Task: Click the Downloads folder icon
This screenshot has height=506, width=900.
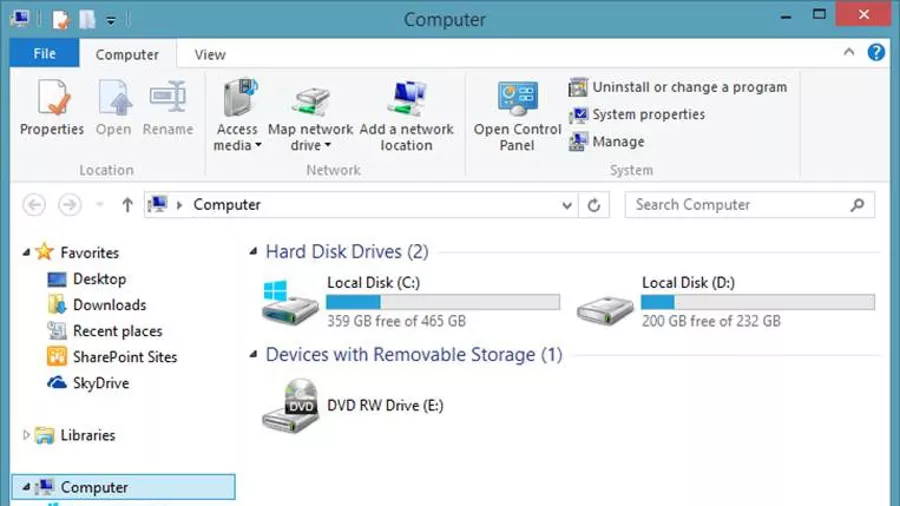Action: (57, 305)
